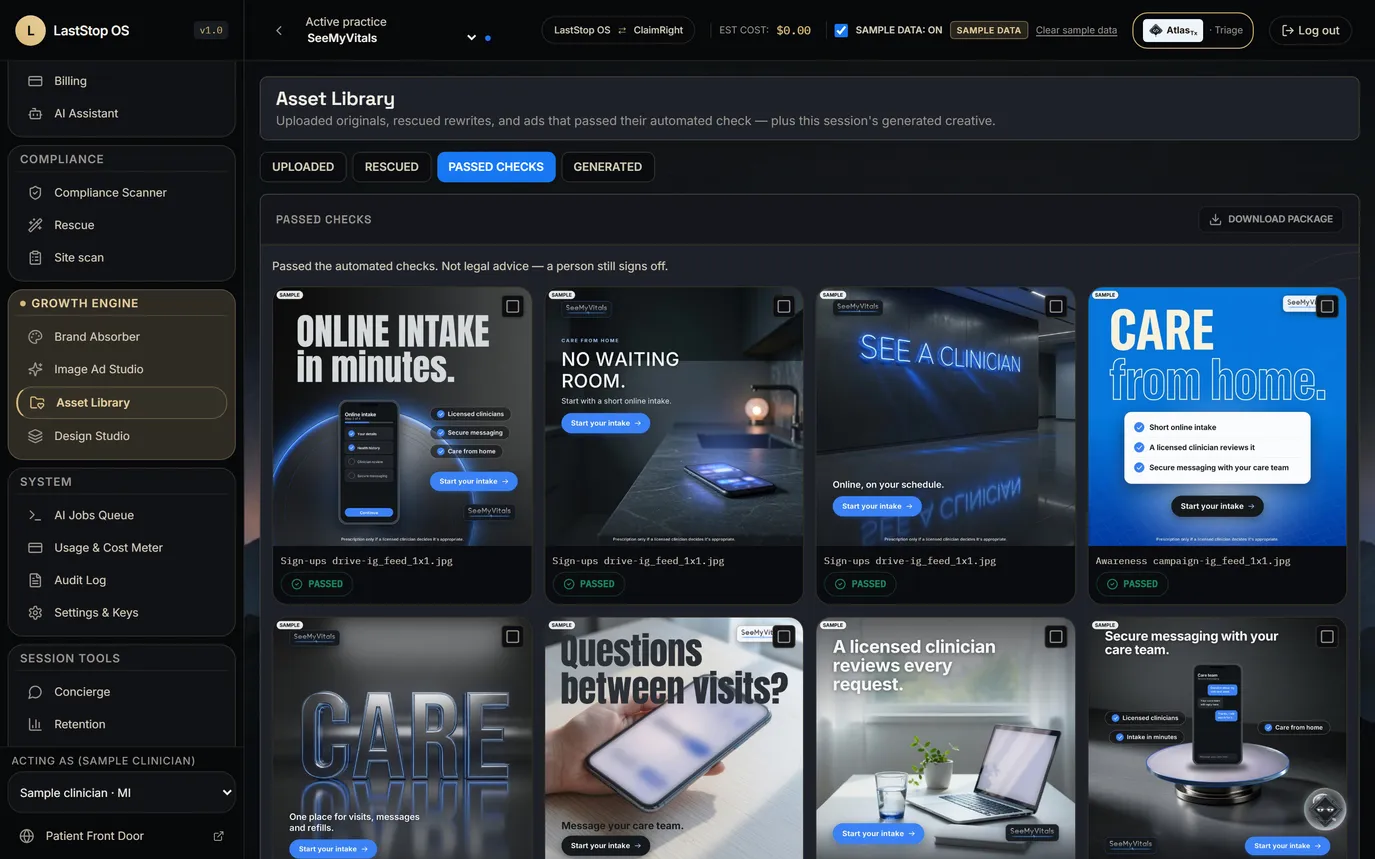Click the 'Awareness campaign-ig_feed_1x1.jpg' file name

pos(1193,561)
